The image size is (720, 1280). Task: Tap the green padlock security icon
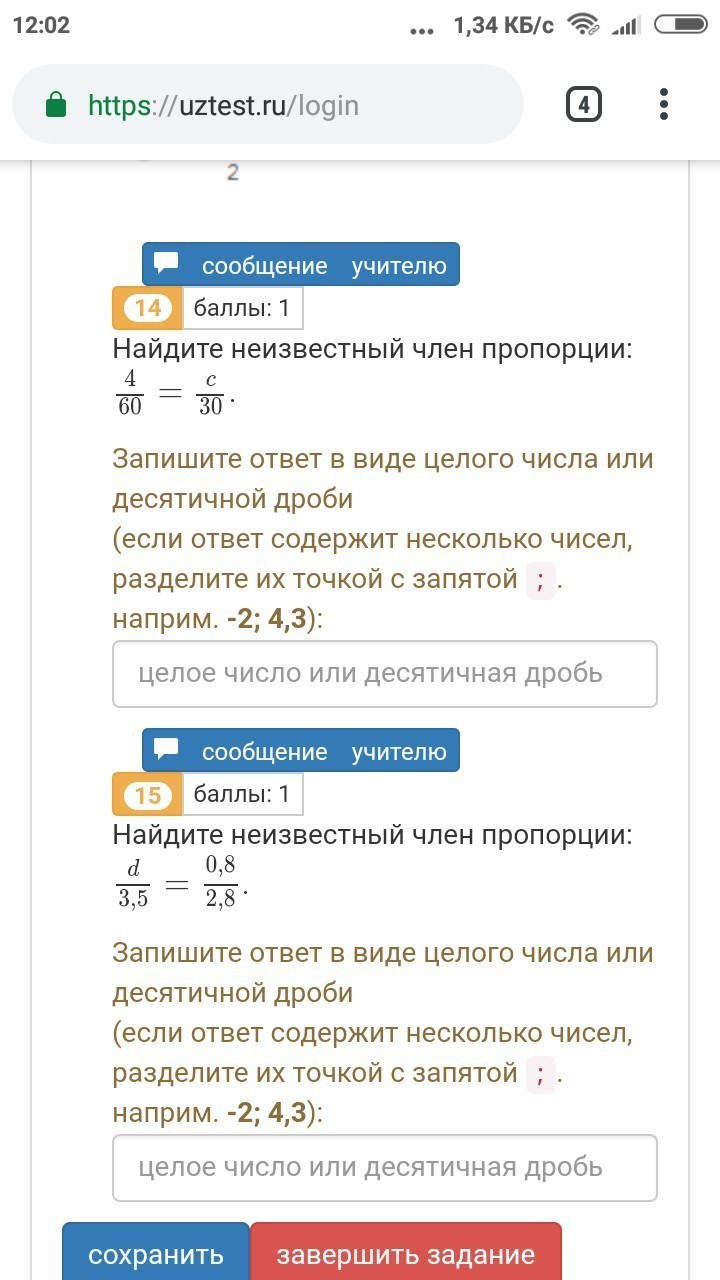tap(57, 105)
